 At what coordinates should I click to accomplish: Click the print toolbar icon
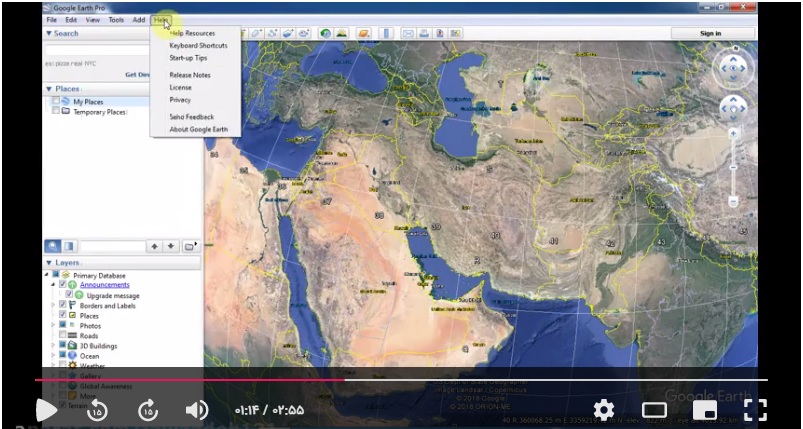tap(424, 33)
